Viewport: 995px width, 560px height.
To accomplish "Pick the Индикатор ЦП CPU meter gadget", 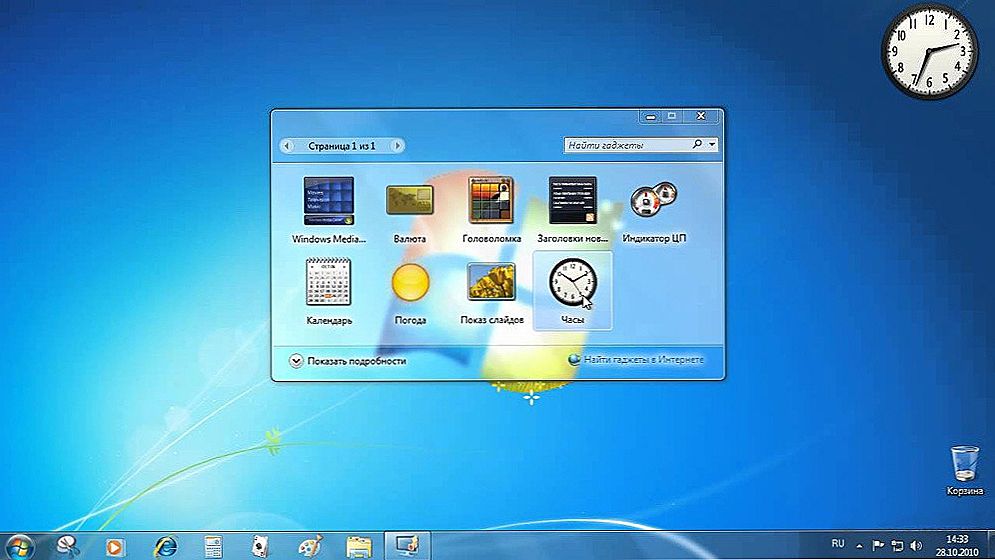I will coord(654,211).
